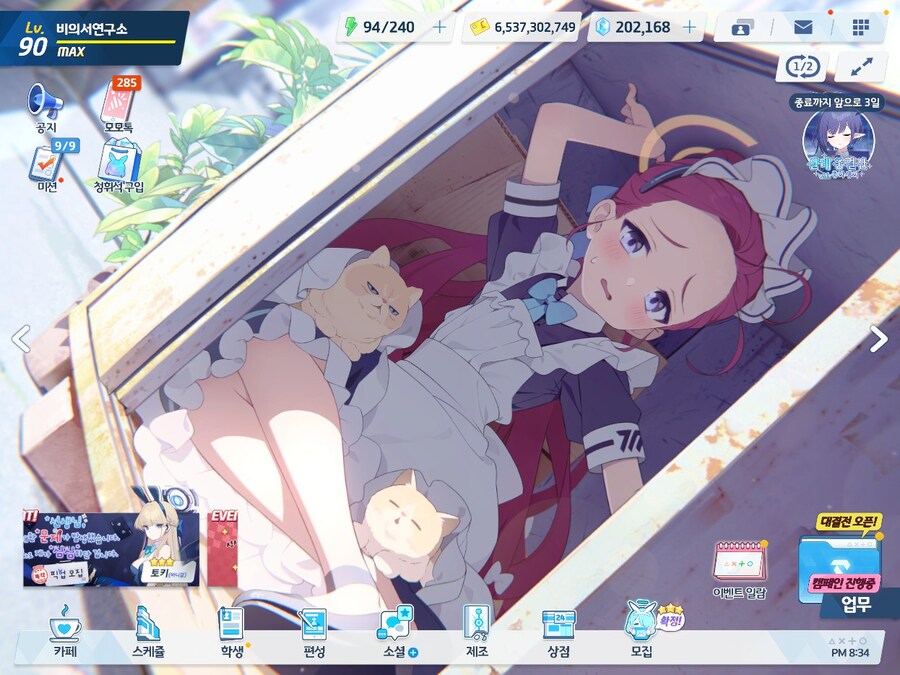
Task: Add gems with plus beside 202,168
Action: (689, 27)
